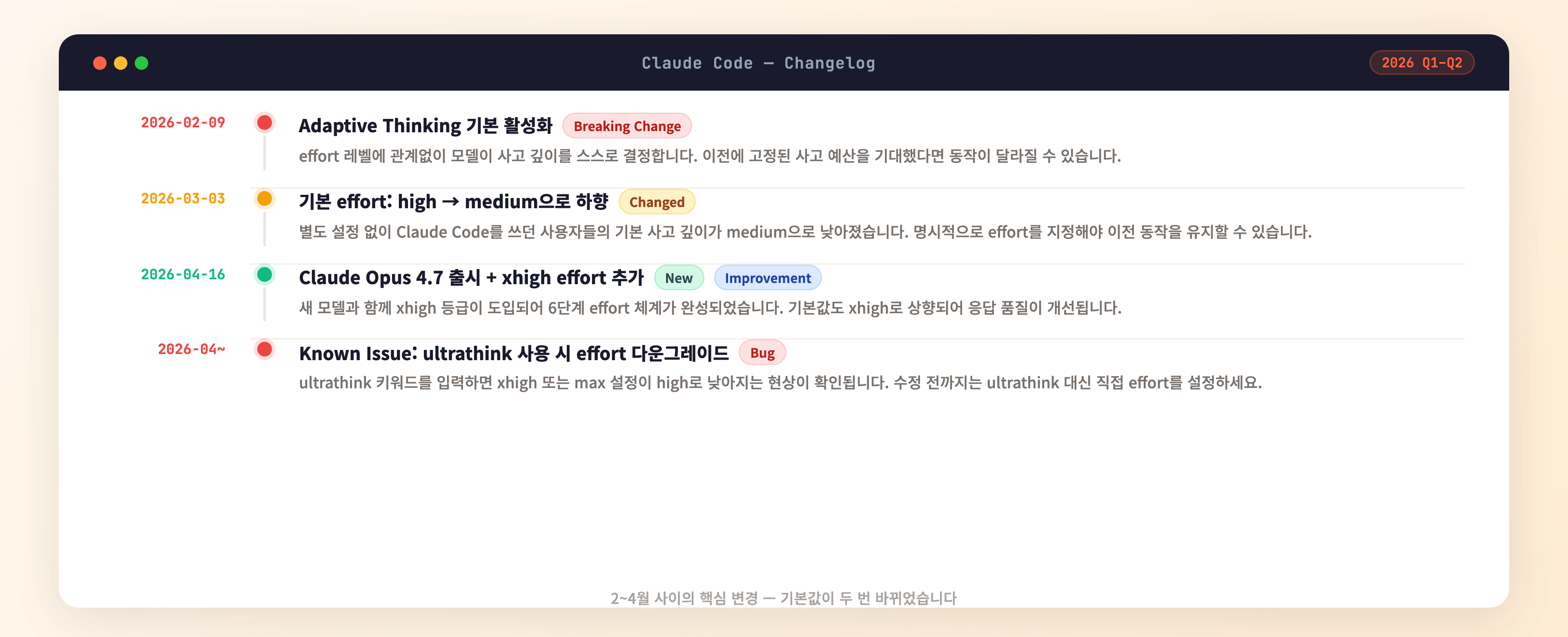The image size is (1568, 637).
Task: Click the date 2026-04-16
Action: (183, 275)
